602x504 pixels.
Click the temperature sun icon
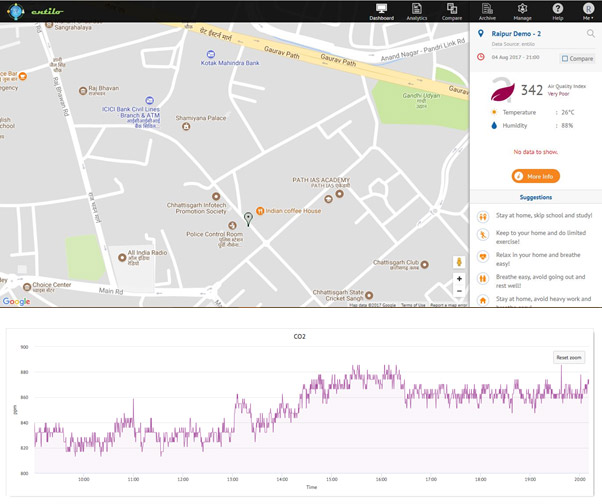pos(494,112)
